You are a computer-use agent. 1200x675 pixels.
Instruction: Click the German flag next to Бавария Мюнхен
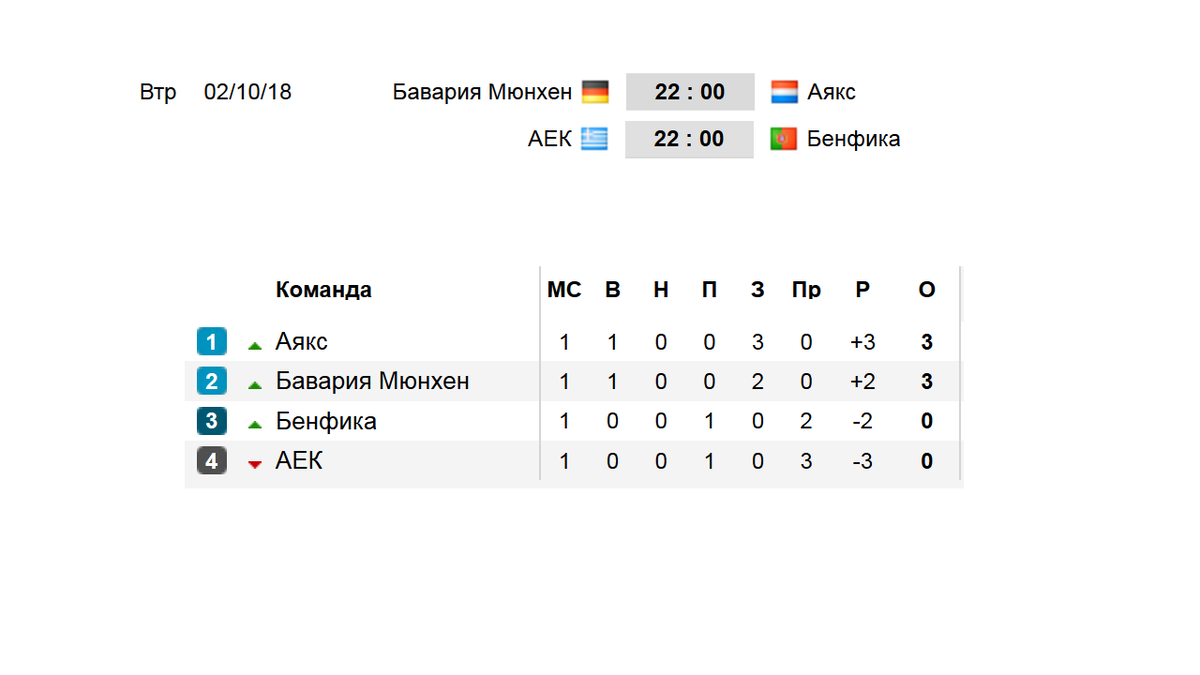point(595,92)
